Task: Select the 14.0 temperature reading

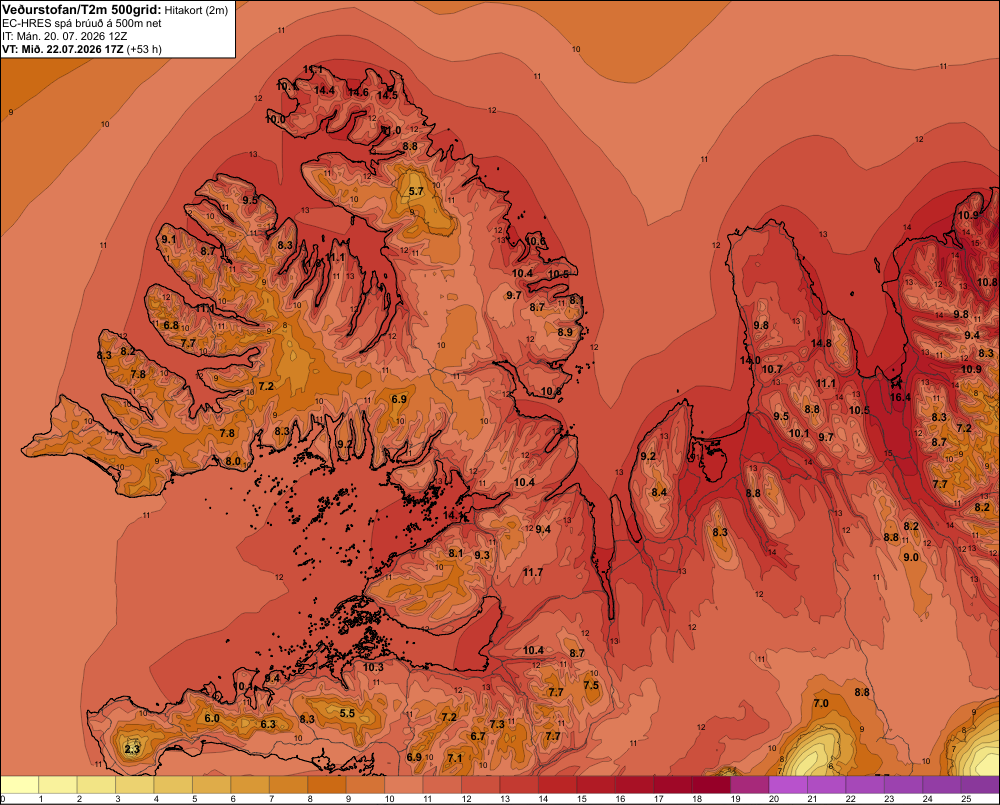Action: click(750, 360)
